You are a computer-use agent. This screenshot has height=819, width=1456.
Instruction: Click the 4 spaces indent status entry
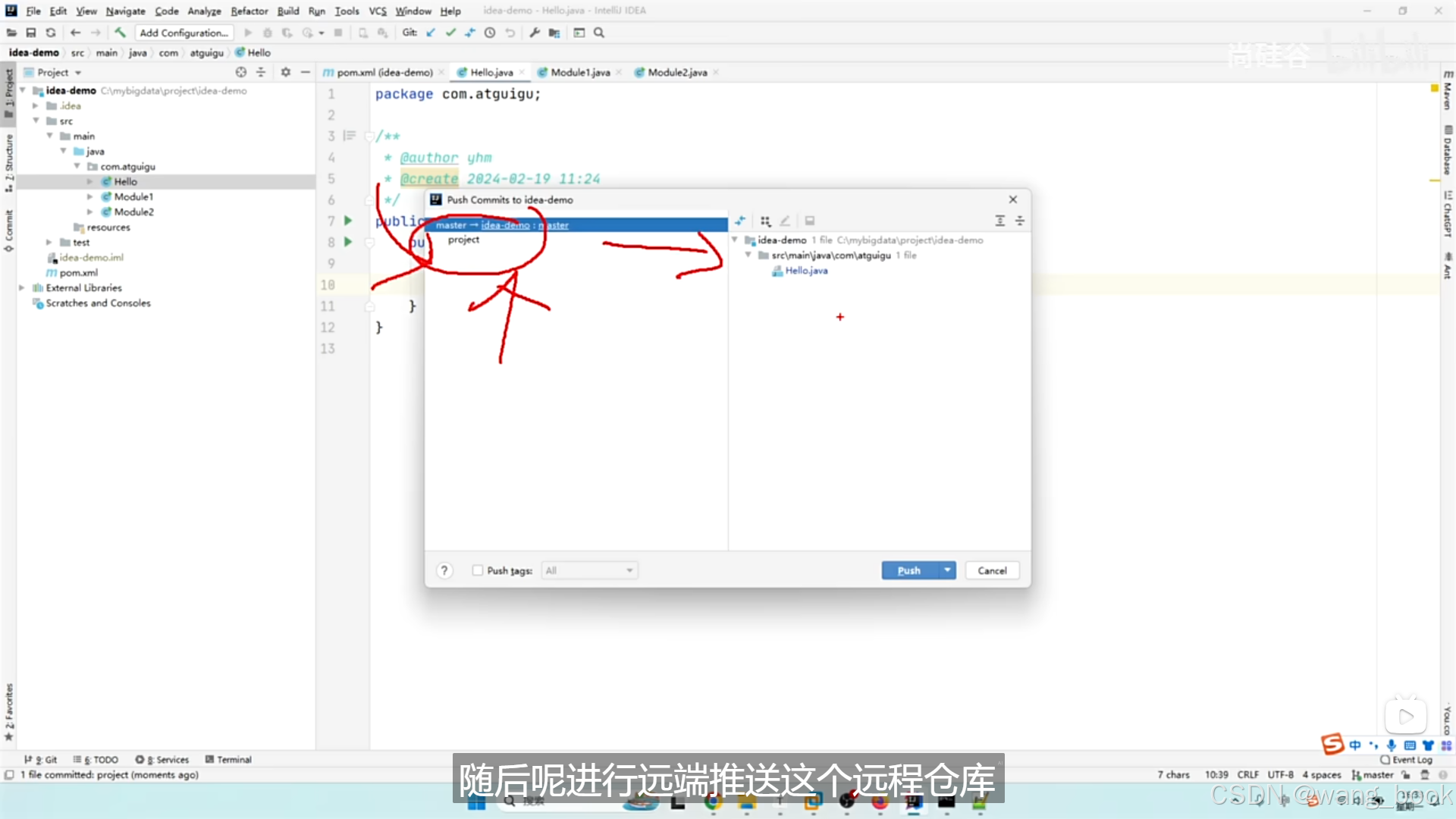point(1322,774)
